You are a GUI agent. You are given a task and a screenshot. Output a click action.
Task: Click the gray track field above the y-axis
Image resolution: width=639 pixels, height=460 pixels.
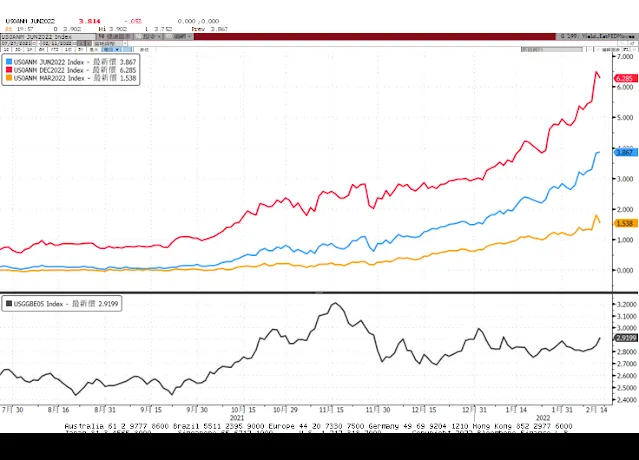(552, 49)
